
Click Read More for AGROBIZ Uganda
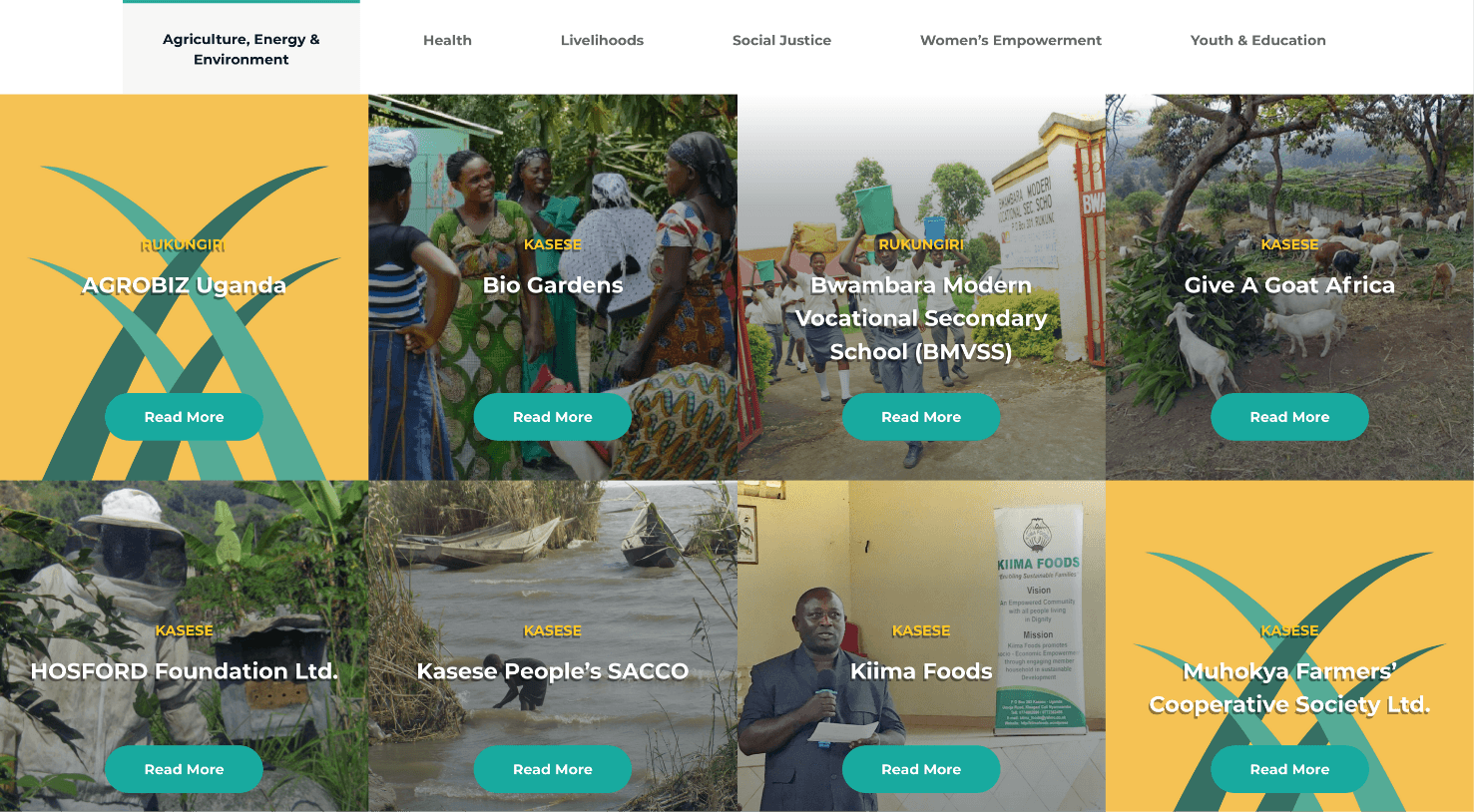(x=184, y=417)
